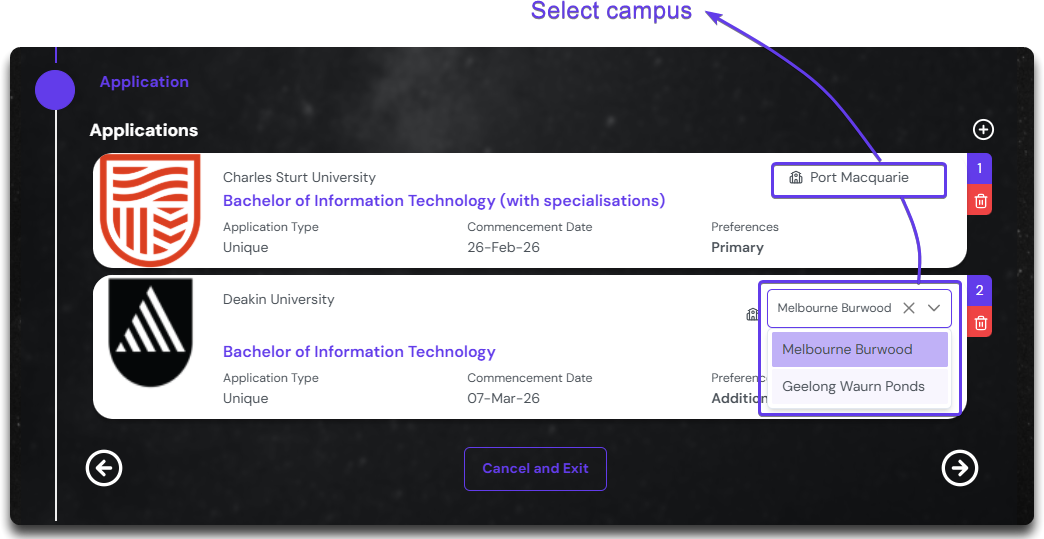This screenshot has width=1044, height=539.
Task: Click the campus building icon beside Port Macquarie
Action: click(796, 178)
